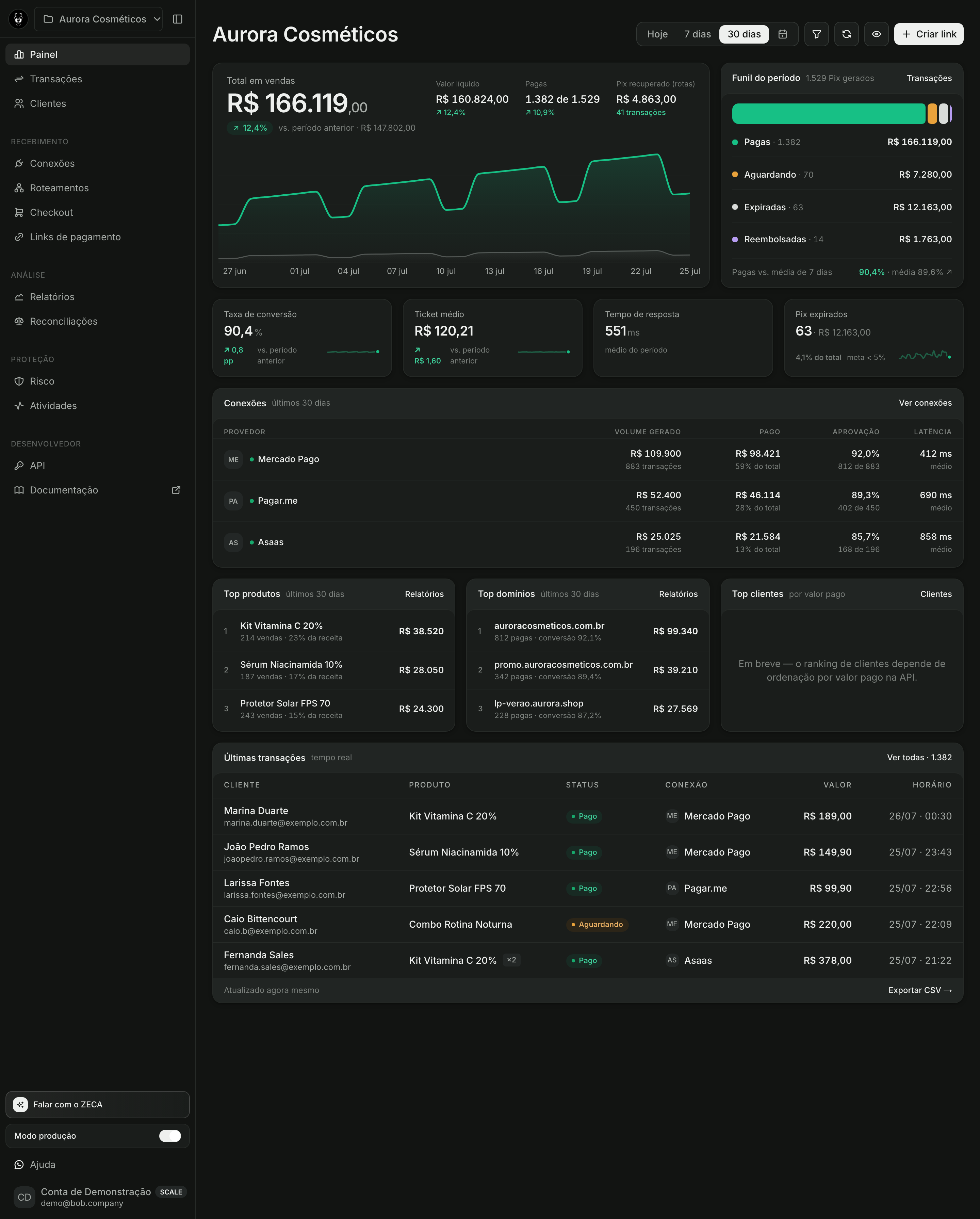Viewport: 980px width, 1219px height.
Task: Open Clientes link in Top clientes
Action: (936, 594)
